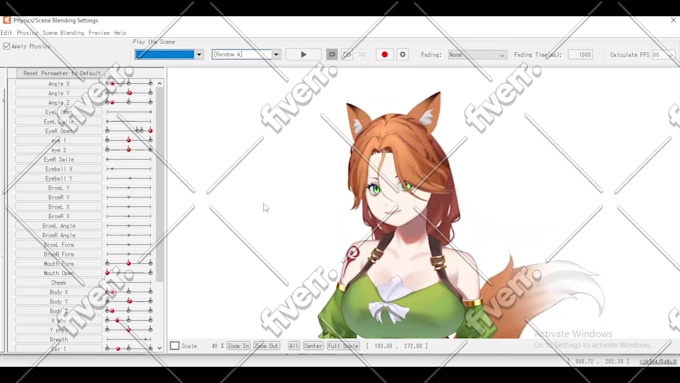Adjust the Body Y slider
This screenshot has width=680, height=383.
click(129, 301)
